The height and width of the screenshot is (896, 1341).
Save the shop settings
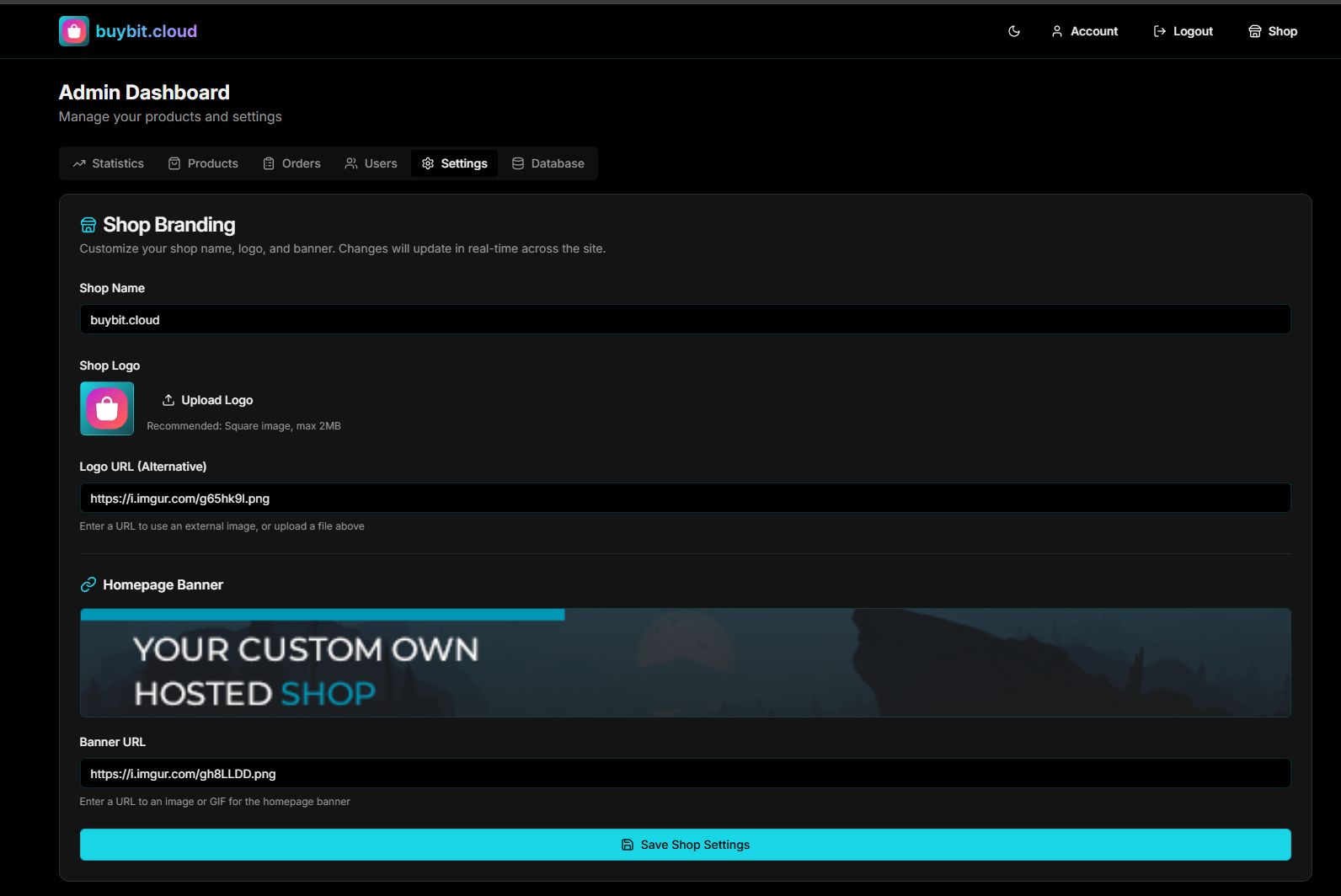(685, 845)
